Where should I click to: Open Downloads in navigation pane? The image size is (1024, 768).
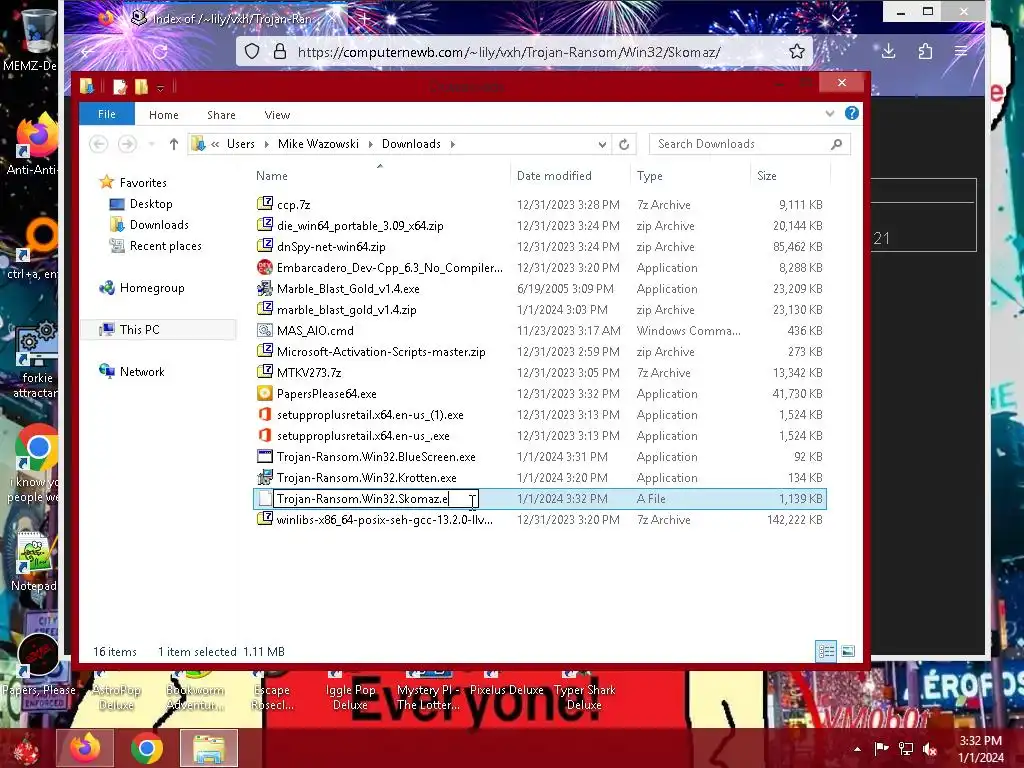(159, 225)
